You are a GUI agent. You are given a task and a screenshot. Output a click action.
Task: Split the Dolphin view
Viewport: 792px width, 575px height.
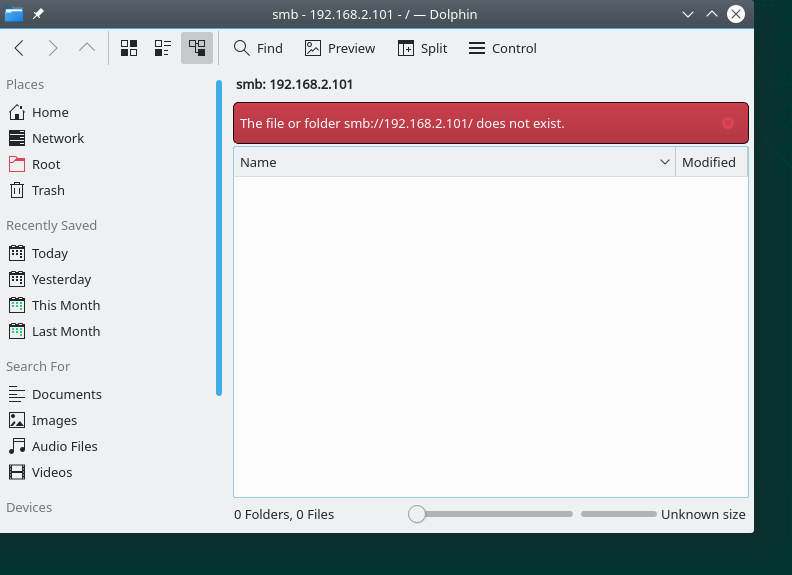pos(422,48)
